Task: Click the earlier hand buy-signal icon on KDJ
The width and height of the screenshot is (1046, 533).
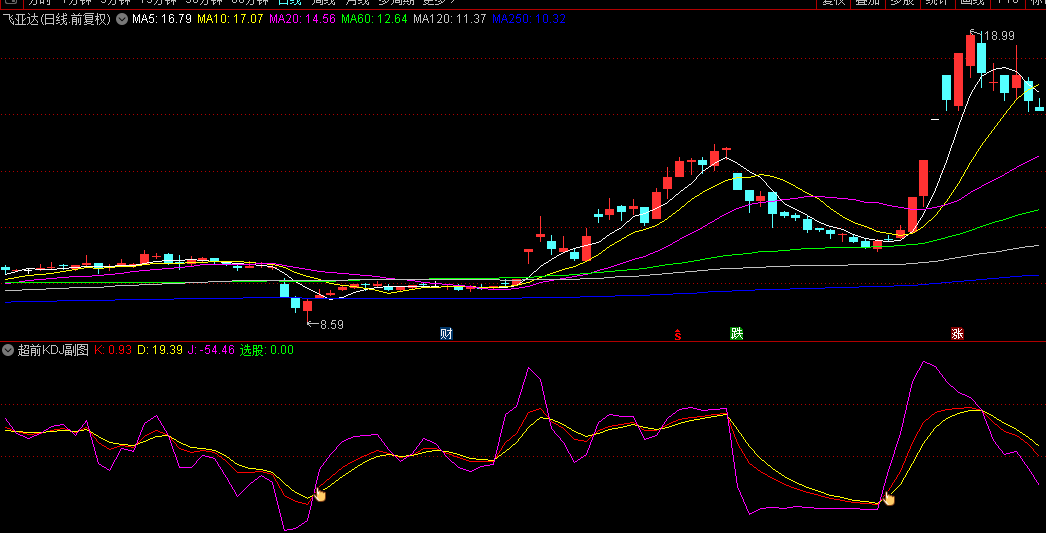Action: pos(320,494)
